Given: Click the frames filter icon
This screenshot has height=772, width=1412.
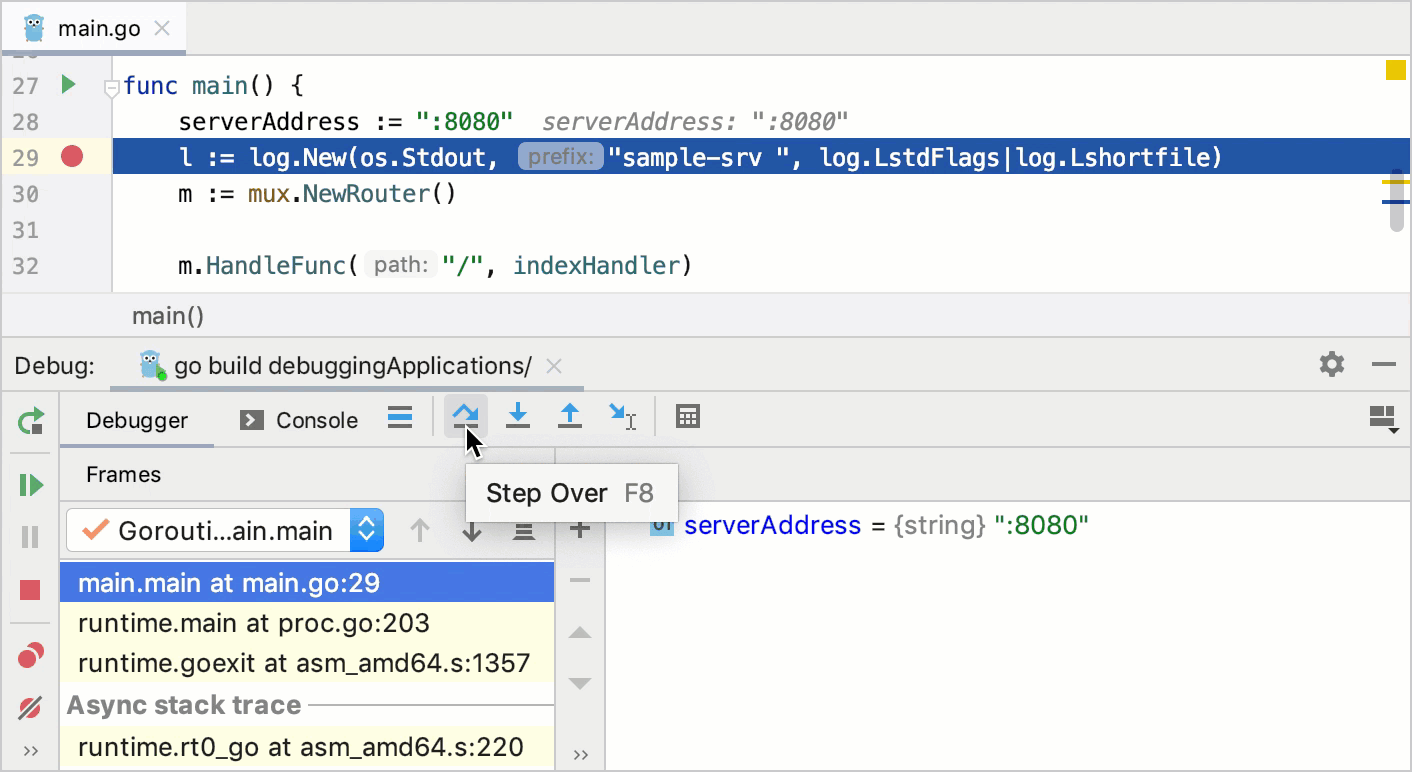Looking at the screenshot, I should 524,531.
